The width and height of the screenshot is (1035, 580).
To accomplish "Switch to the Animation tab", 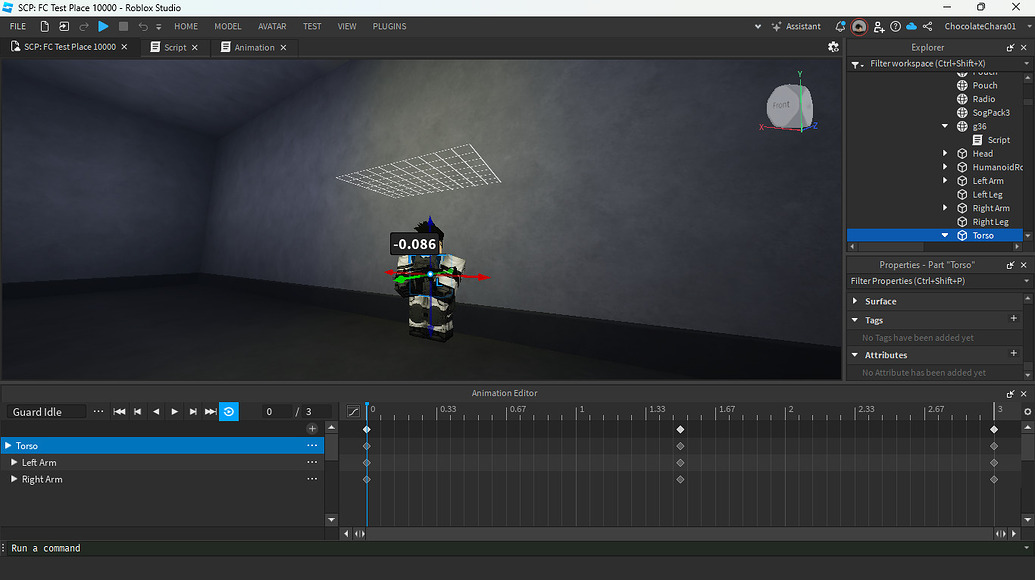I will click(253, 46).
